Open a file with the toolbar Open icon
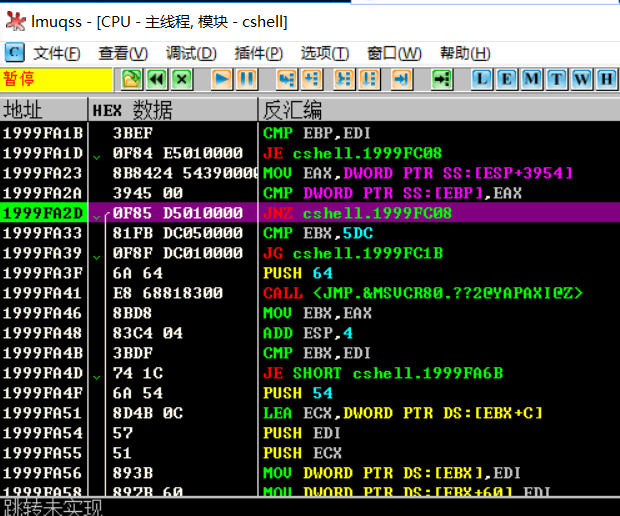 tap(132, 79)
